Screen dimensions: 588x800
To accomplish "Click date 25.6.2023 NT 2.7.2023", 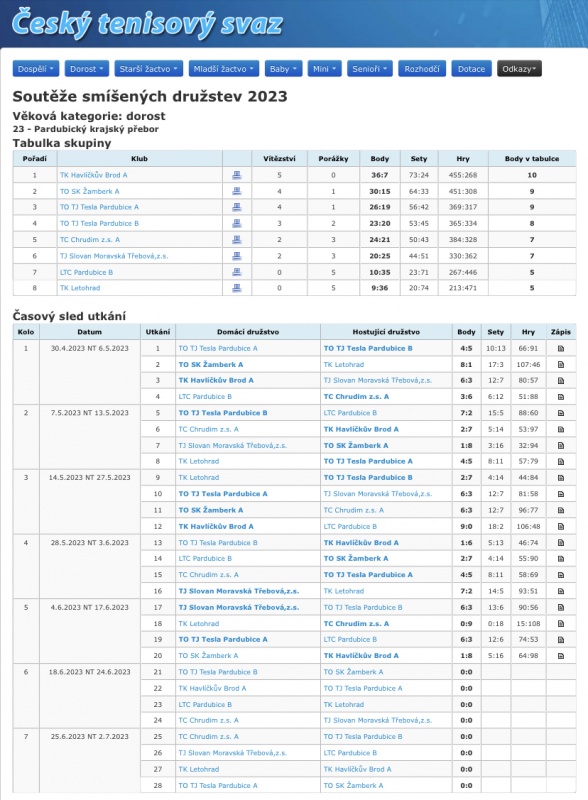I will tap(90, 737).
